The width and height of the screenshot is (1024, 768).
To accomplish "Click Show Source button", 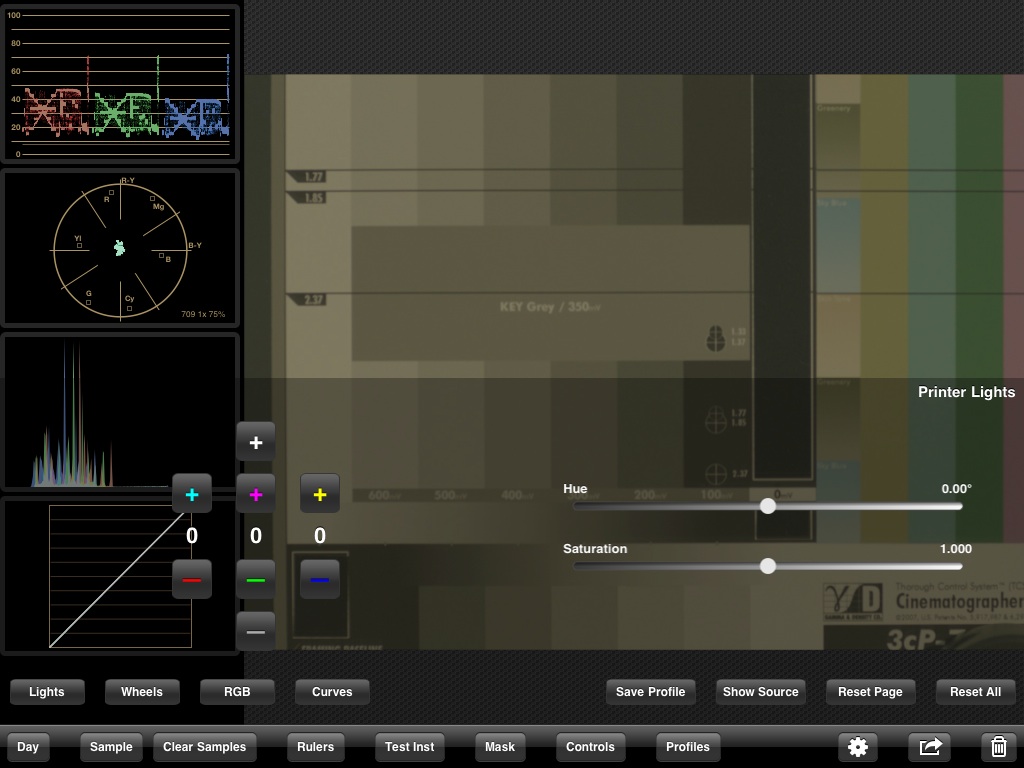I will tap(761, 692).
